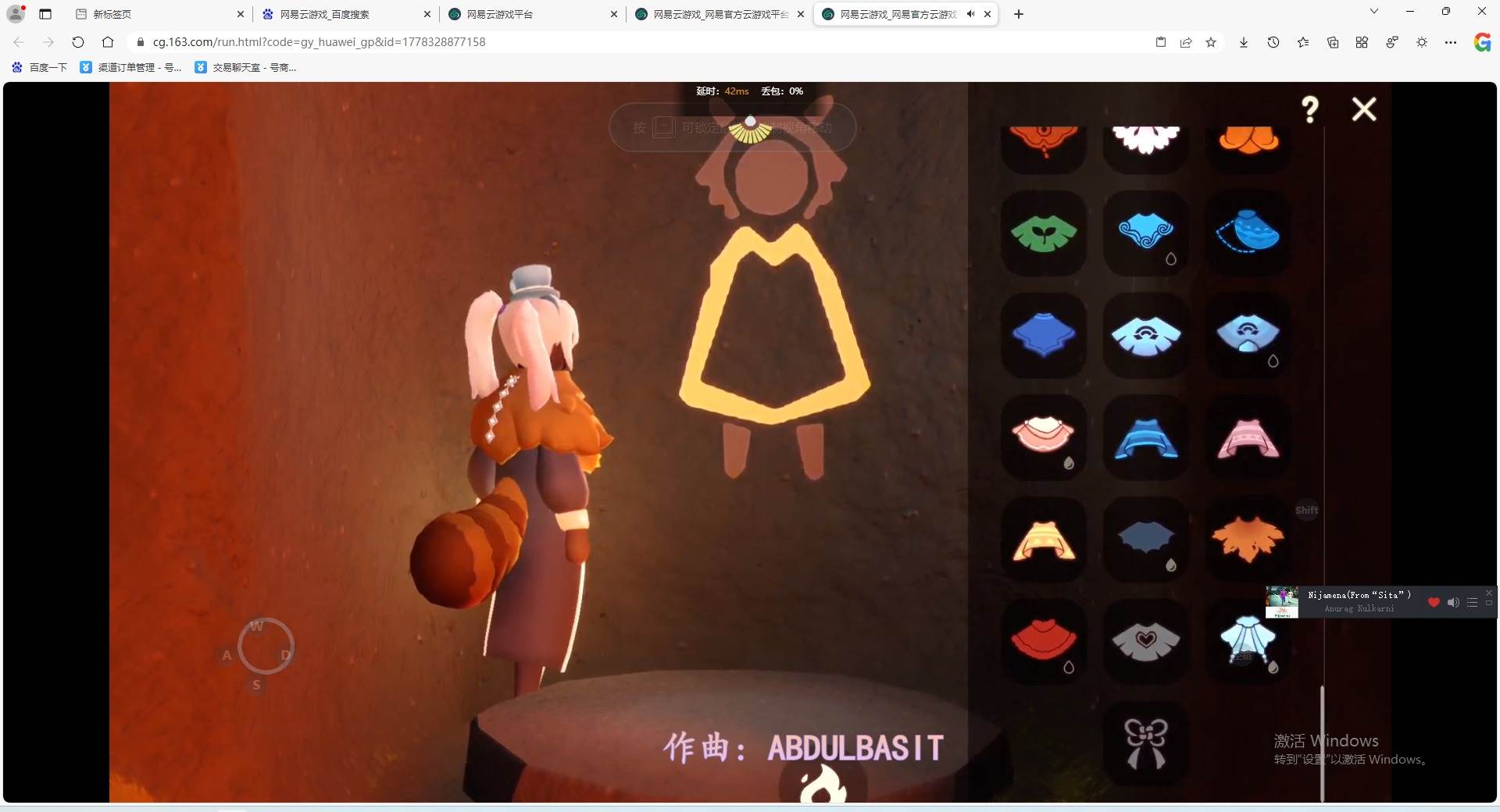
Task: Click the feedback person icon in the toolbar
Action: pos(1391,42)
